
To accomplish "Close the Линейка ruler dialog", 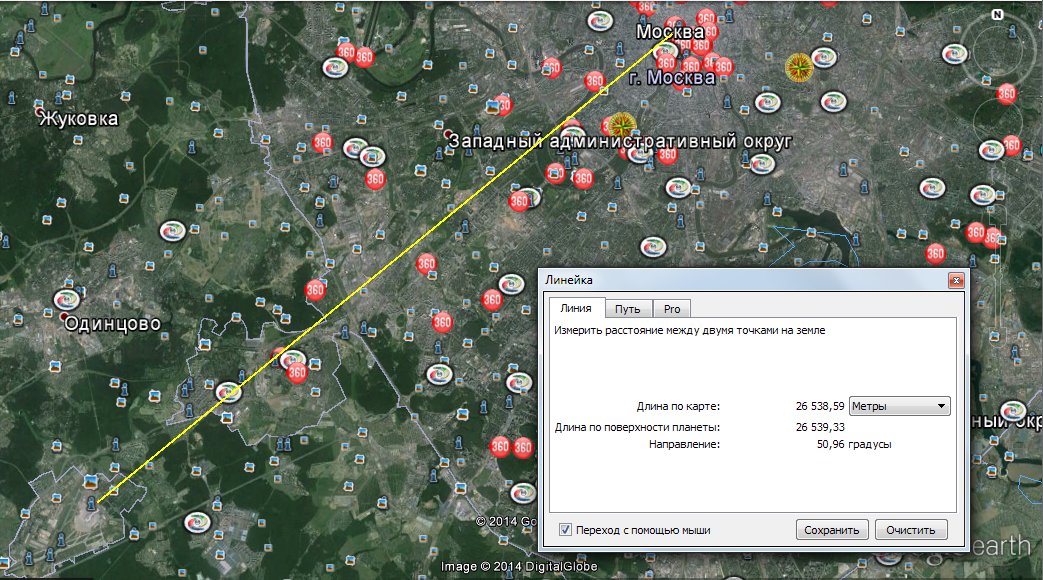I will [x=956, y=280].
